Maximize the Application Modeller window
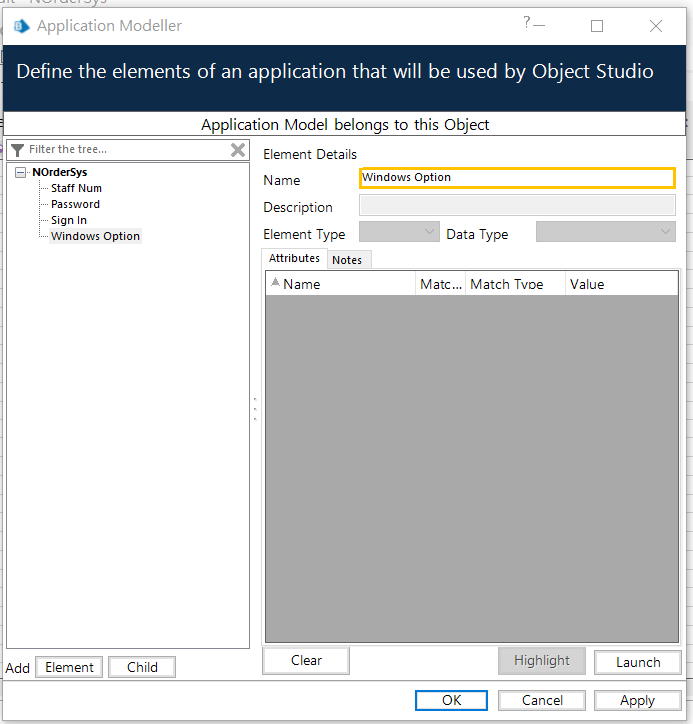 pos(597,26)
